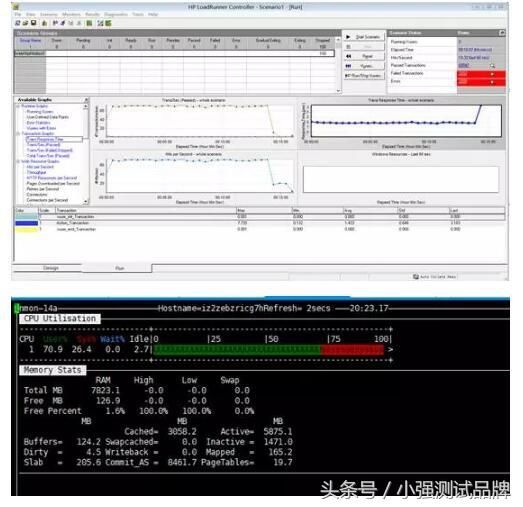Click the empty Windows Resources graph
The height and width of the screenshot is (507, 523).
click(401, 178)
